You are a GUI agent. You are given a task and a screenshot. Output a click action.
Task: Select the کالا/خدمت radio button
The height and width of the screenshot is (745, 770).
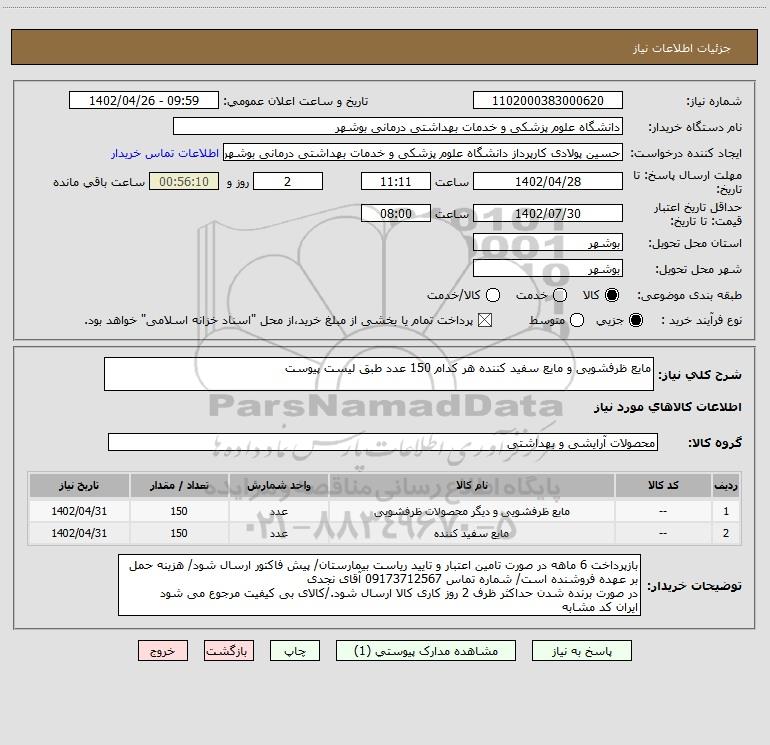coord(493,295)
